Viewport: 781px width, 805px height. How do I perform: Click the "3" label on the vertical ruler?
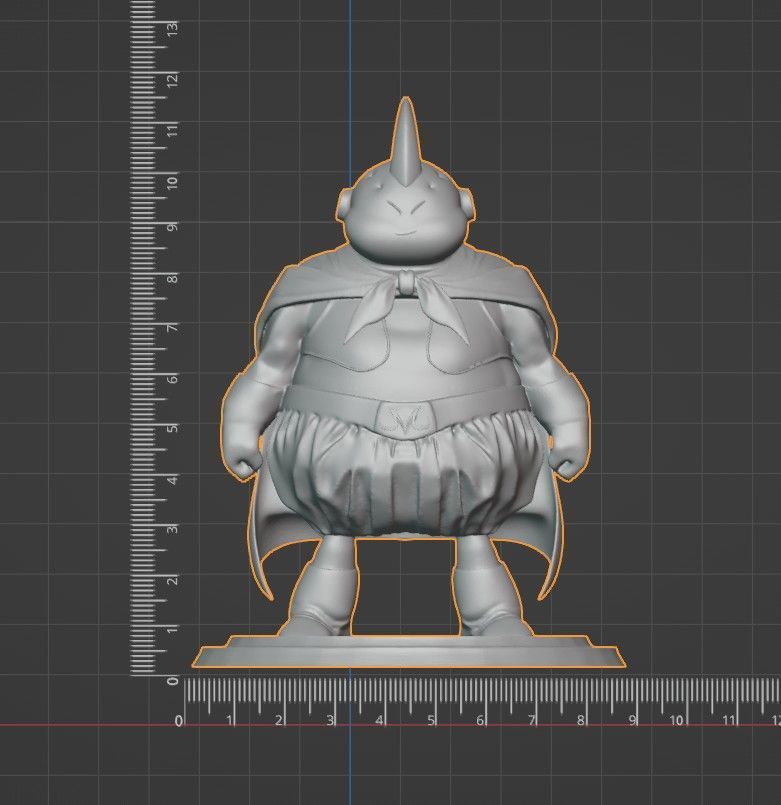tap(173, 528)
